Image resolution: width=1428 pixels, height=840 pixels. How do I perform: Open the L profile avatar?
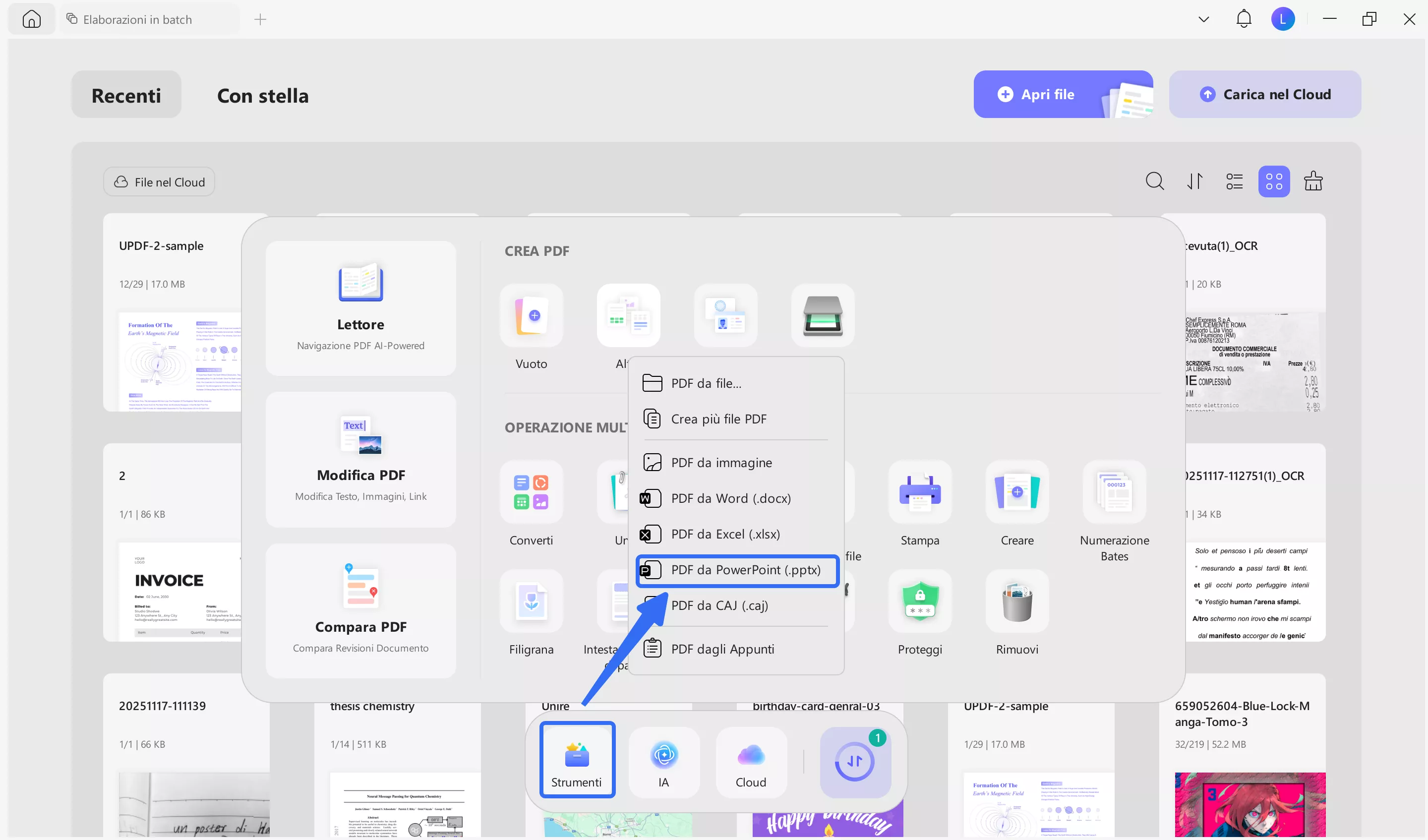coord(1283,18)
